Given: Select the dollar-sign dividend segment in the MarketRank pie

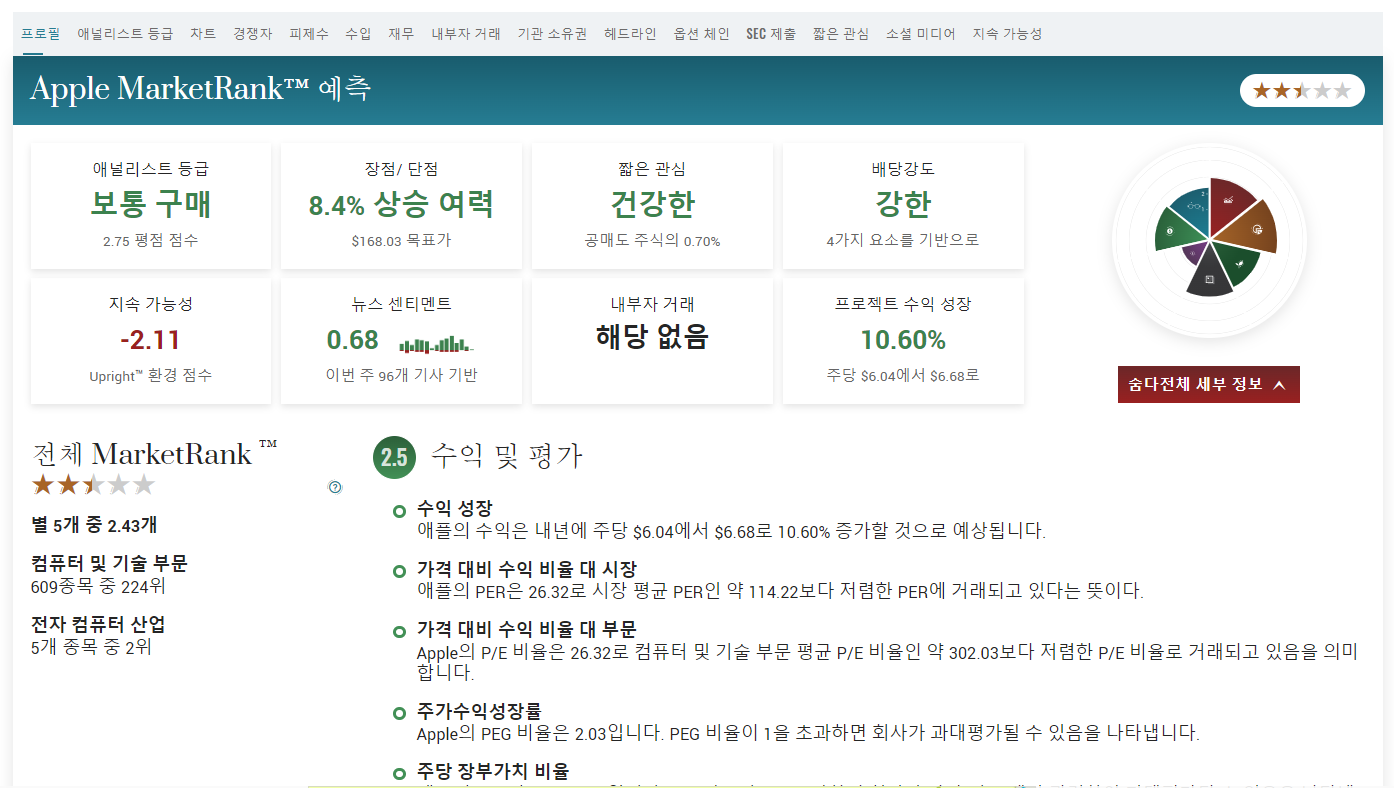Looking at the screenshot, I should click(x=1169, y=231).
